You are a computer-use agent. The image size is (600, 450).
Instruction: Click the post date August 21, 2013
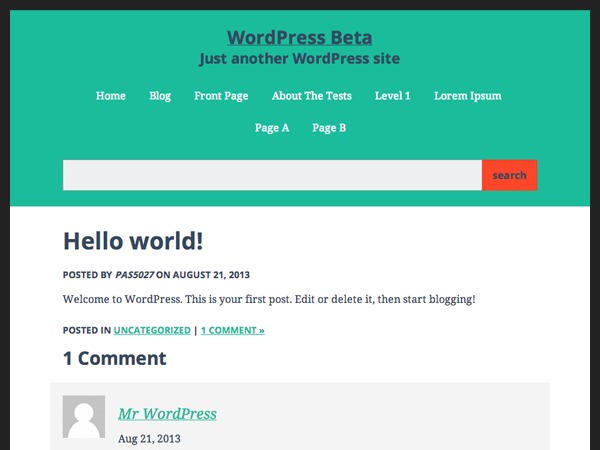pyautogui.click(x=211, y=275)
